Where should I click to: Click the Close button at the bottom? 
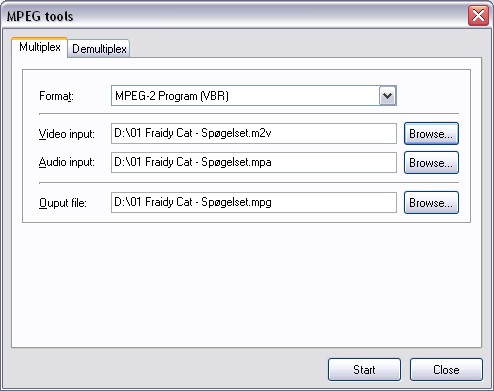click(x=446, y=370)
